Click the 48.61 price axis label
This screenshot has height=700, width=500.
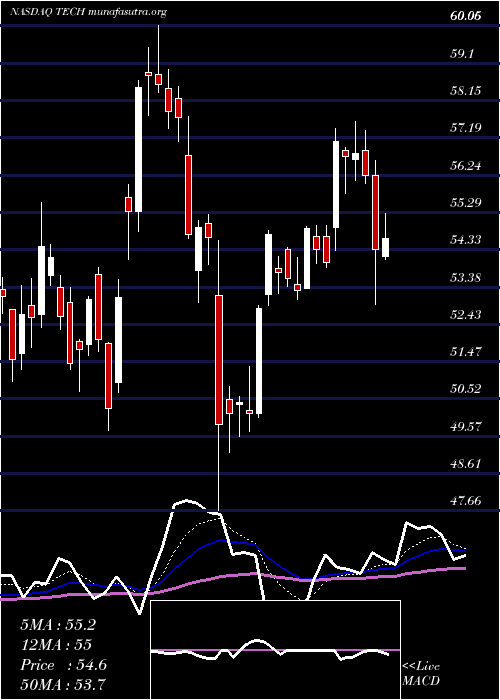pos(466,464)
